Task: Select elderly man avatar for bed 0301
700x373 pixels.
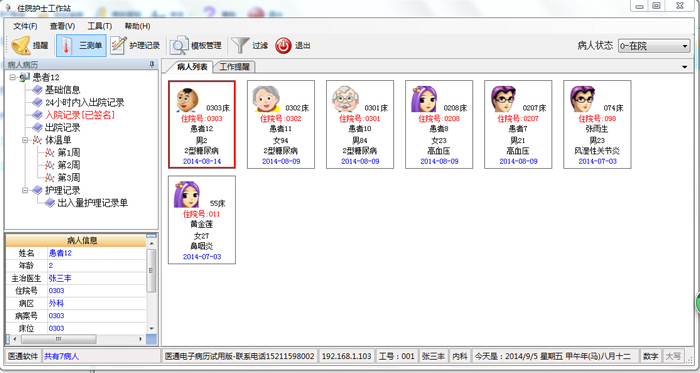Action: point(346,99)
